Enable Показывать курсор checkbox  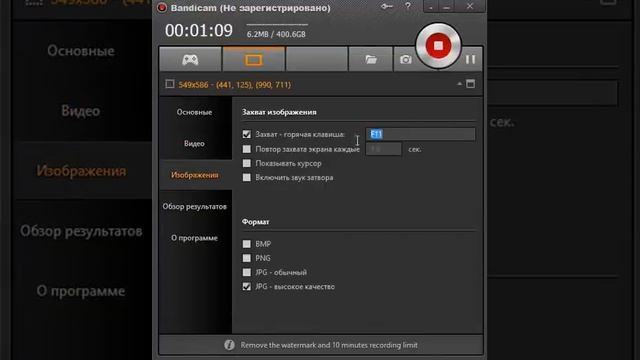point(247,163)
